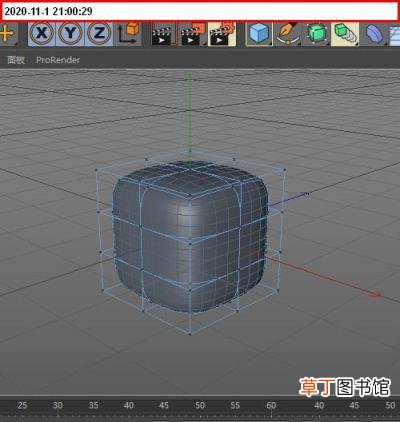Toggle the Z axis lock
Image resolution: width=400 pixels, height=422 pixels.
(99, 34)
